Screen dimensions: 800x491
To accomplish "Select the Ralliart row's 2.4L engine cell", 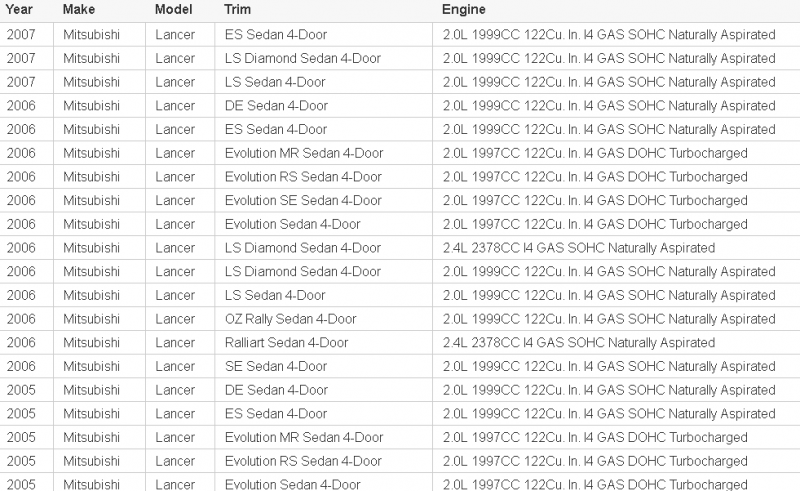I will point(579,343).
